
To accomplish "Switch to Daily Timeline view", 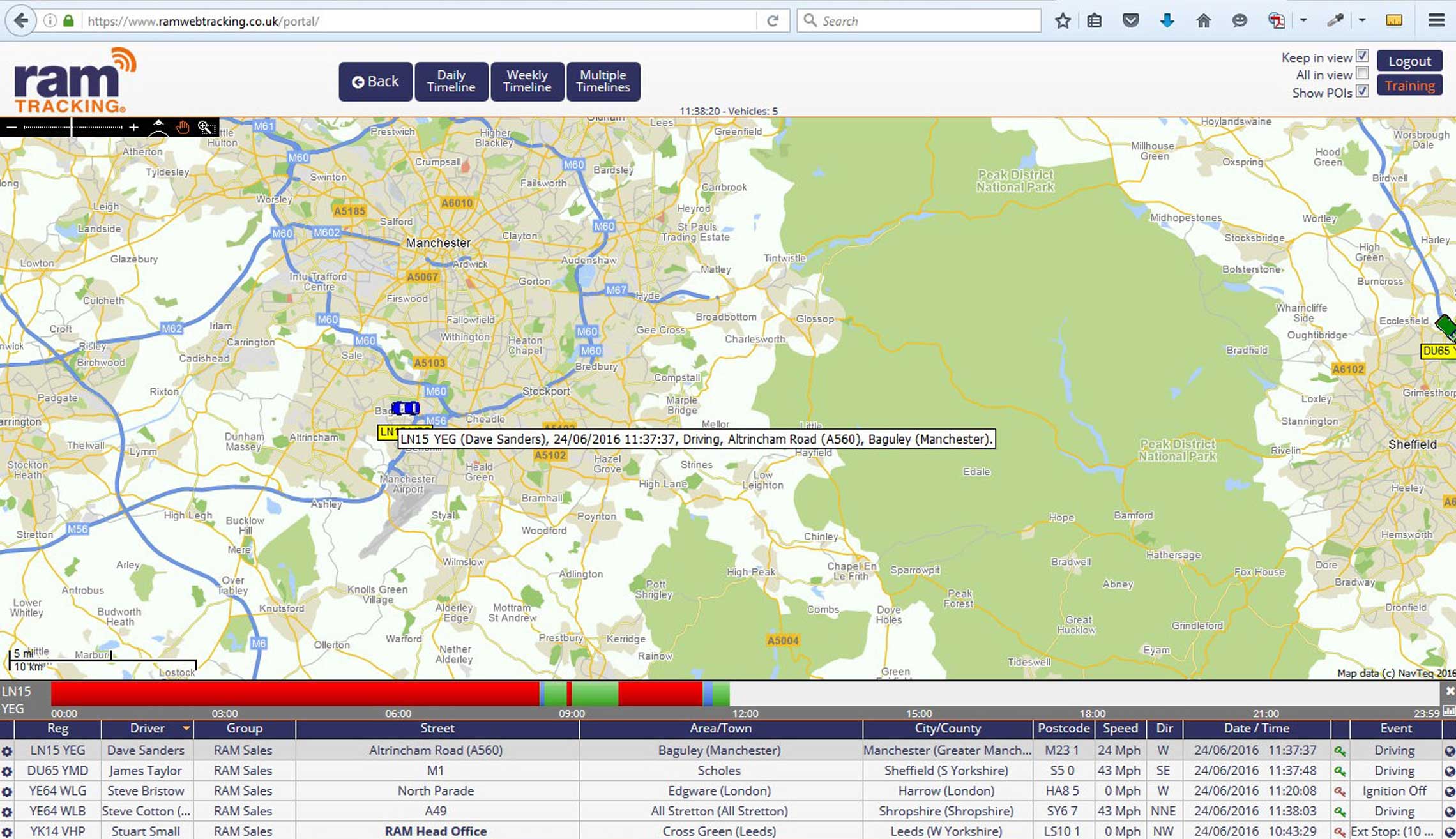I will [451, 81].
